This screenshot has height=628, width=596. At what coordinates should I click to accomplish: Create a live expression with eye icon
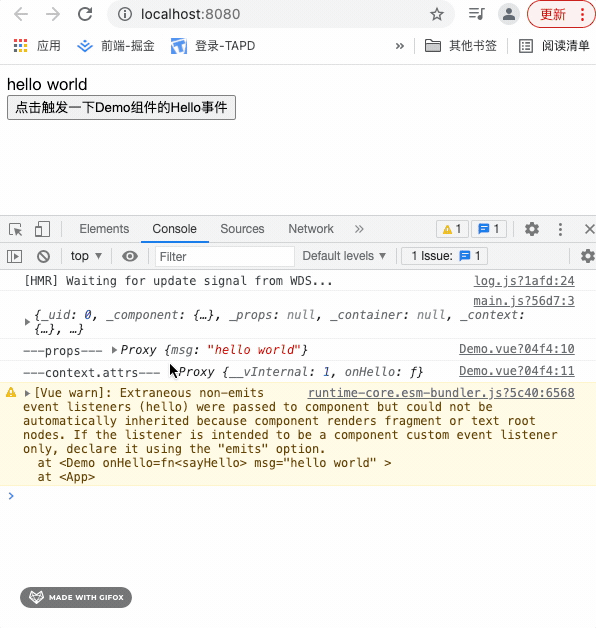coord(130,256)
